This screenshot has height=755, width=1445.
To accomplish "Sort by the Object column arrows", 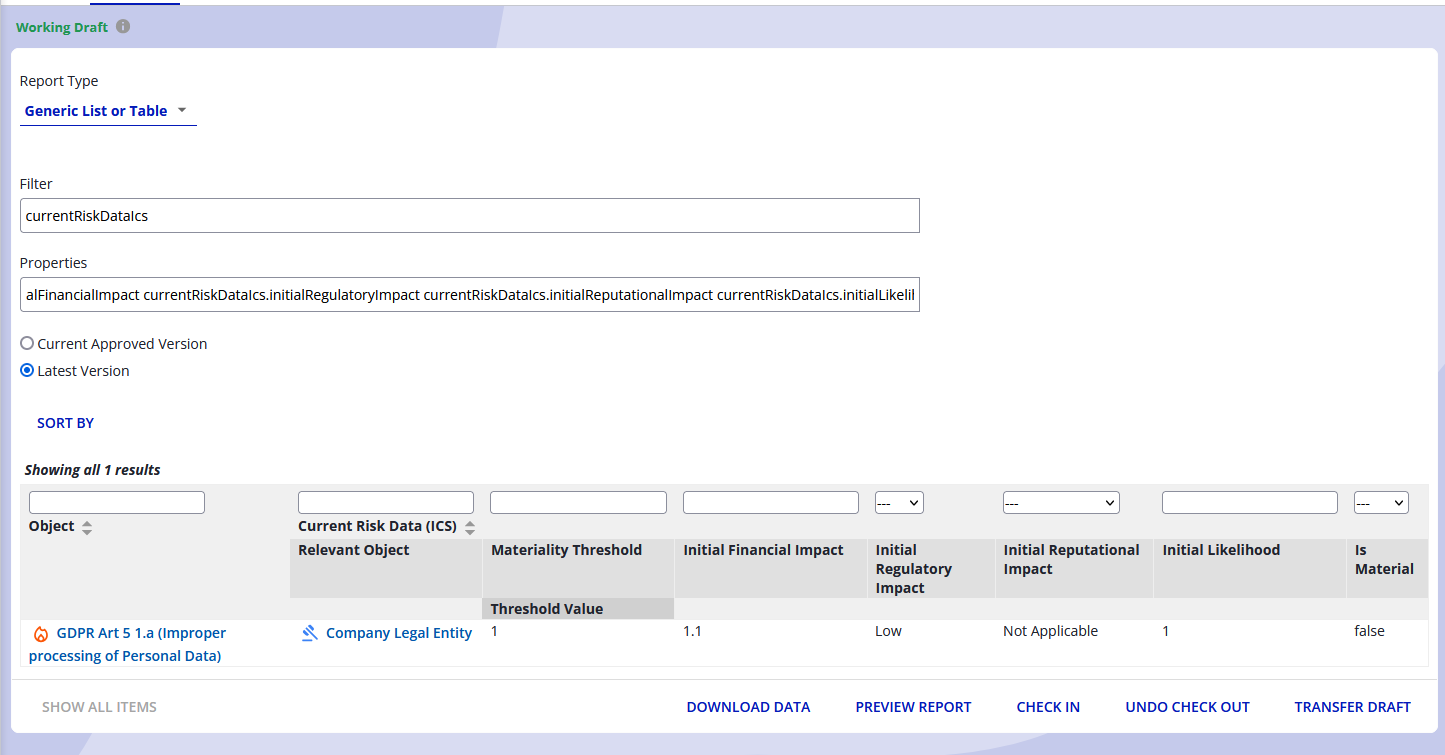I will point(87,527).
